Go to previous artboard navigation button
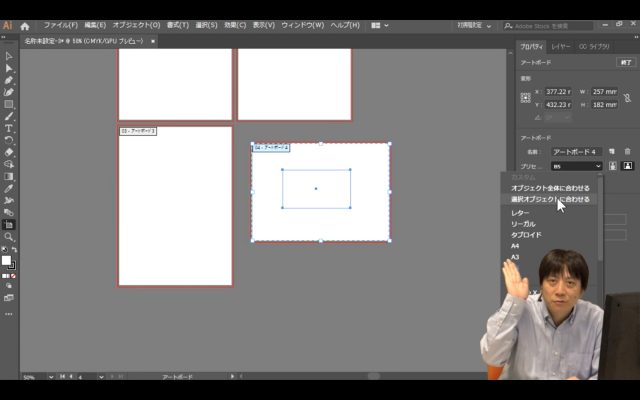This screenshot has height=400, width=640. pyautogui.click(x=71, y=376)
